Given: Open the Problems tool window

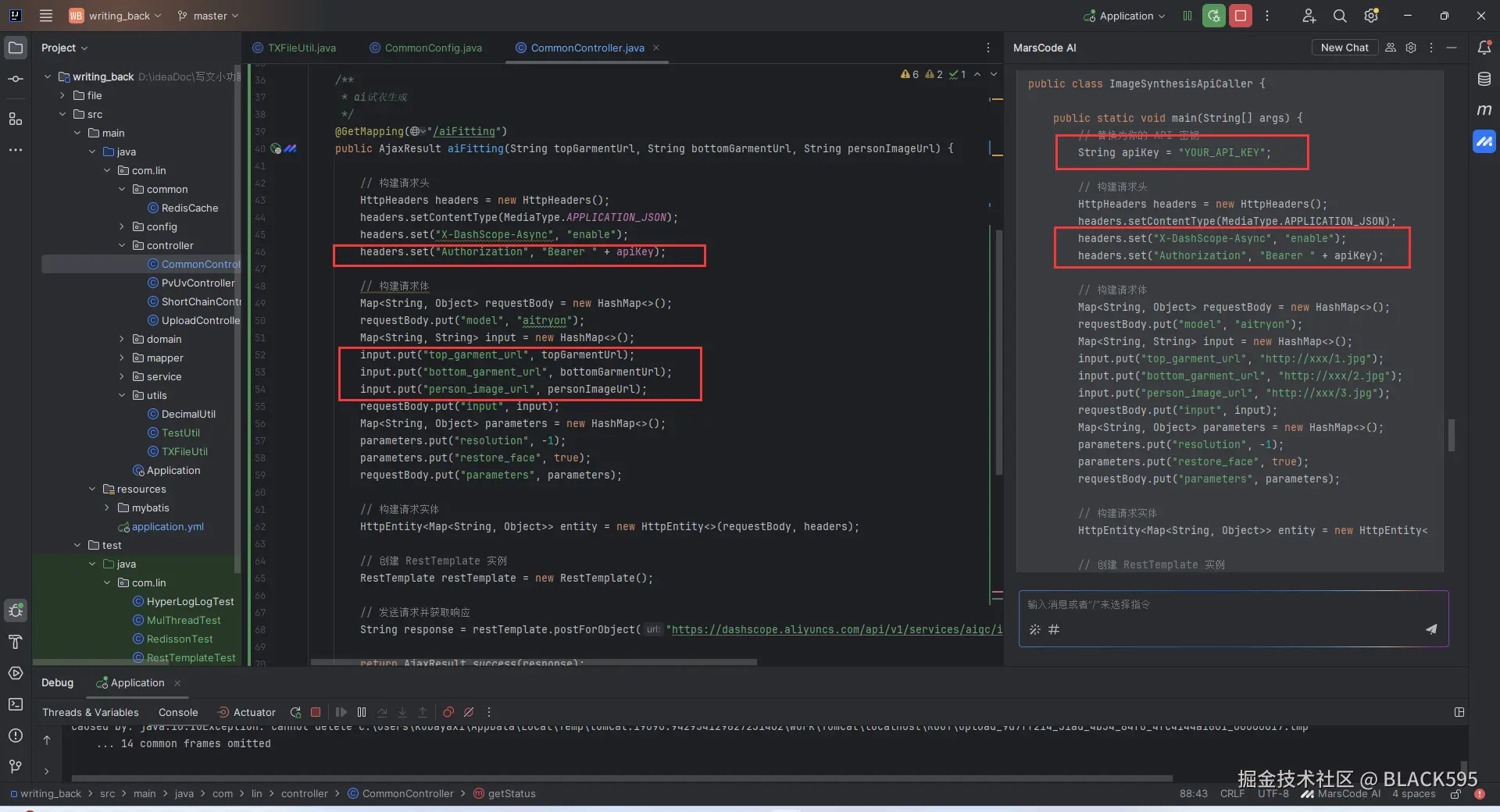Looking at the screenshot, I should (x=16, y=735).
